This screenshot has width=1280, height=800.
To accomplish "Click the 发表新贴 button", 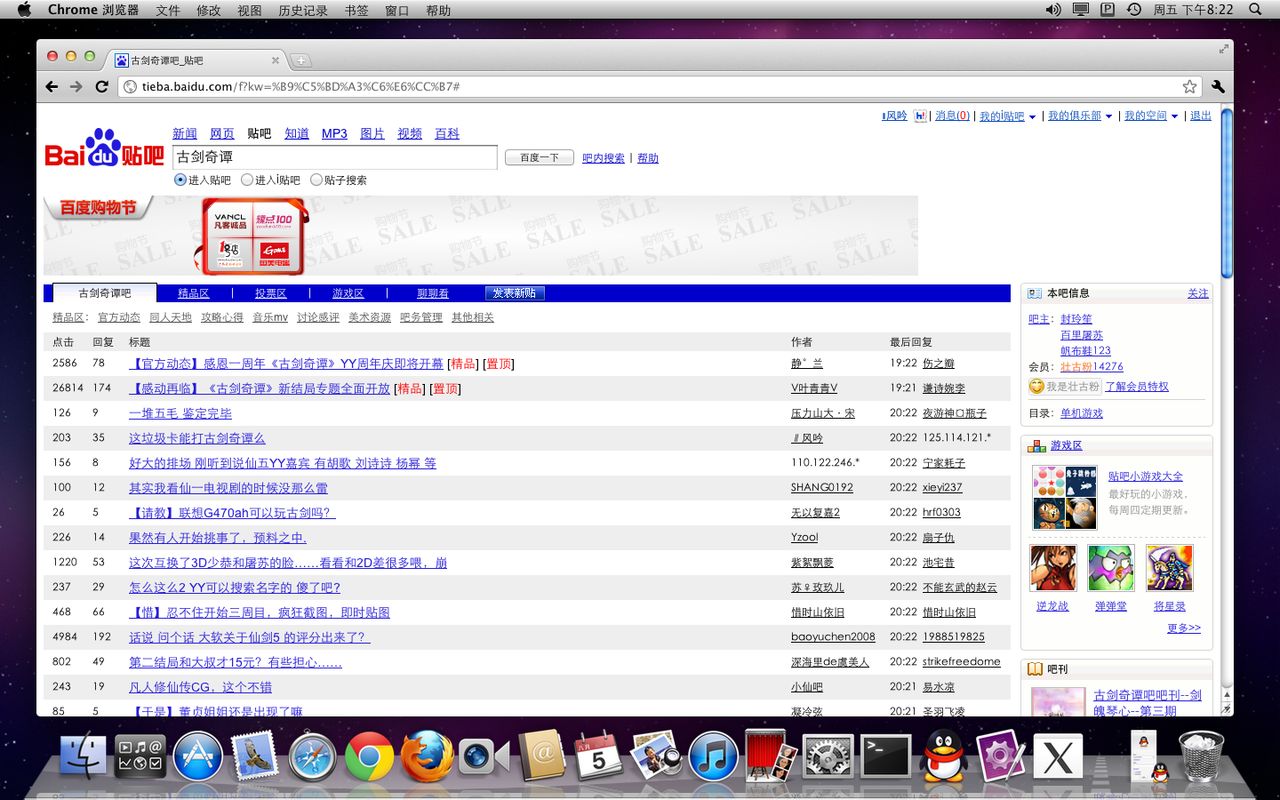I will pos(514,293).
